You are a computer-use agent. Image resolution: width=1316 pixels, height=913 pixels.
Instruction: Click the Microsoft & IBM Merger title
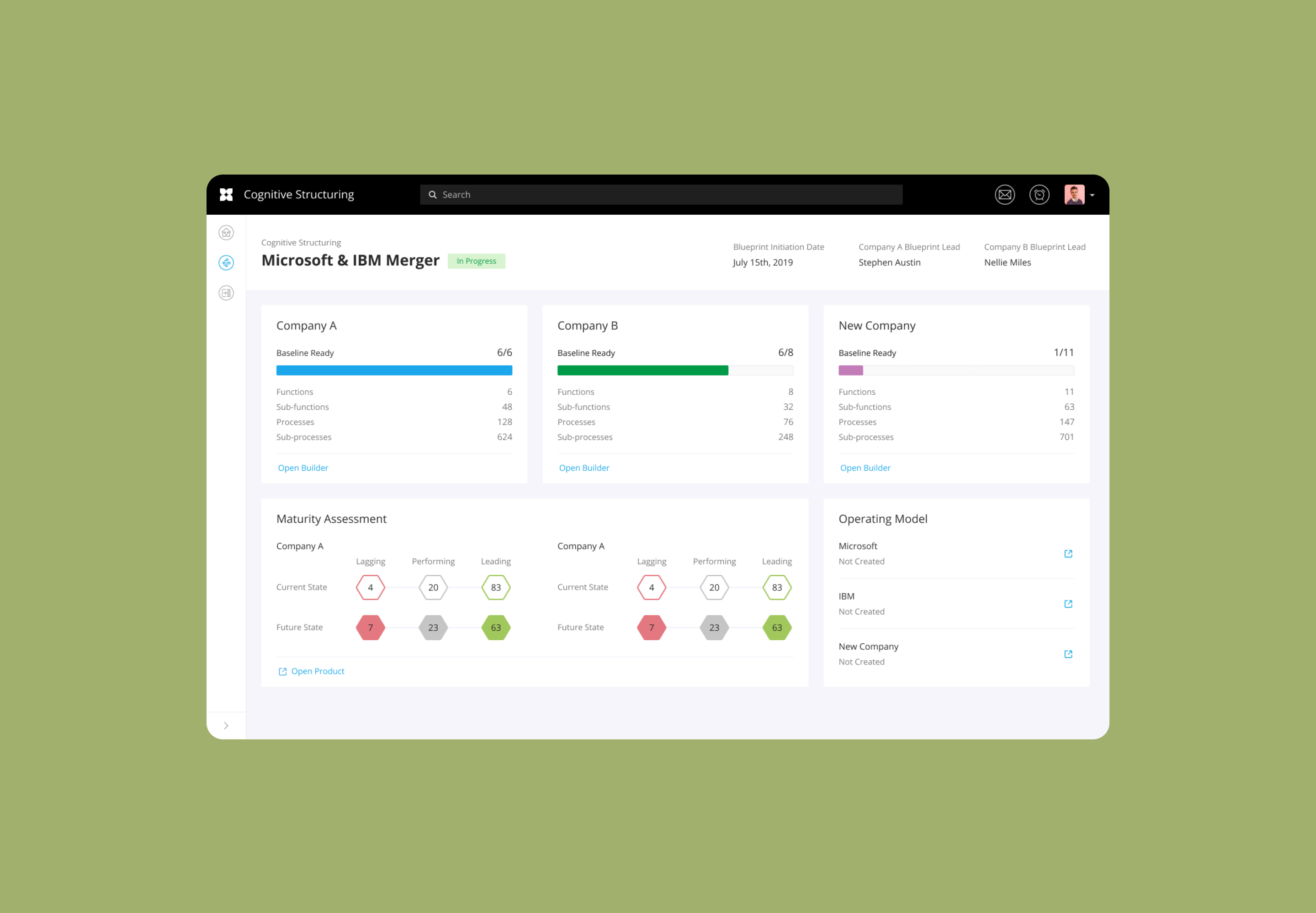tap(350, 261)
